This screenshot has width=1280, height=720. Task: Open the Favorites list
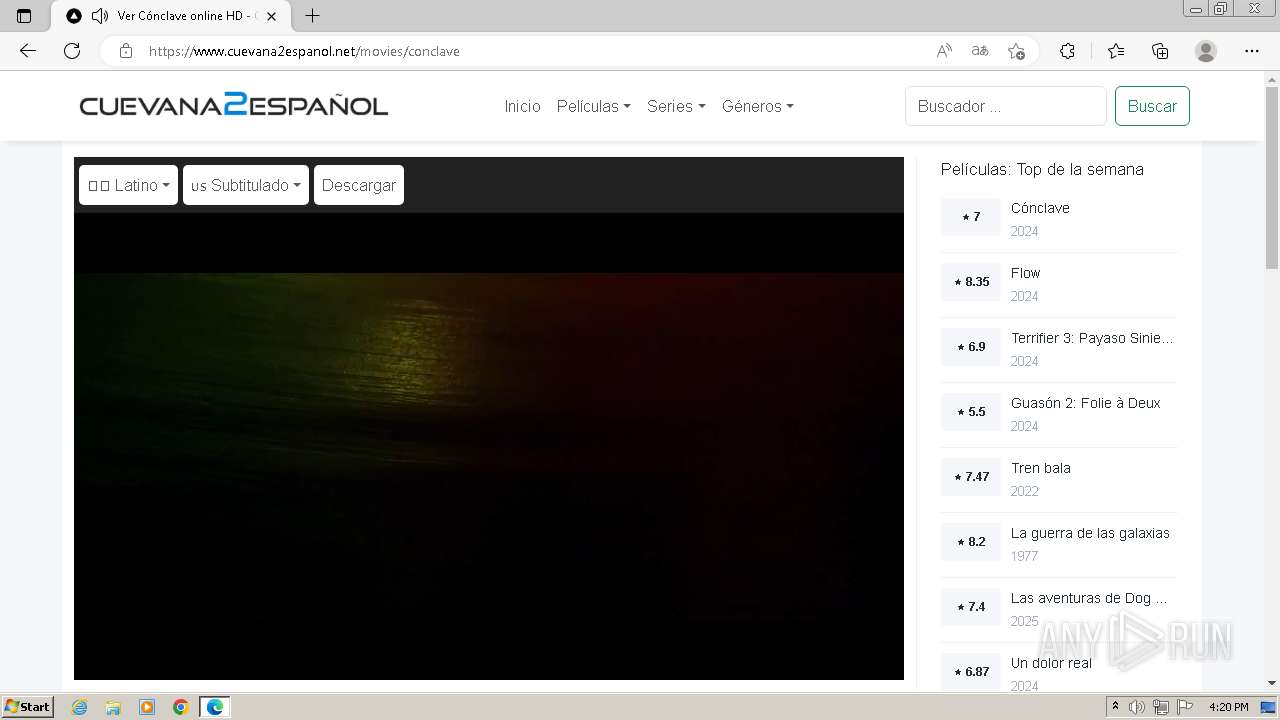pos(1116,51)
